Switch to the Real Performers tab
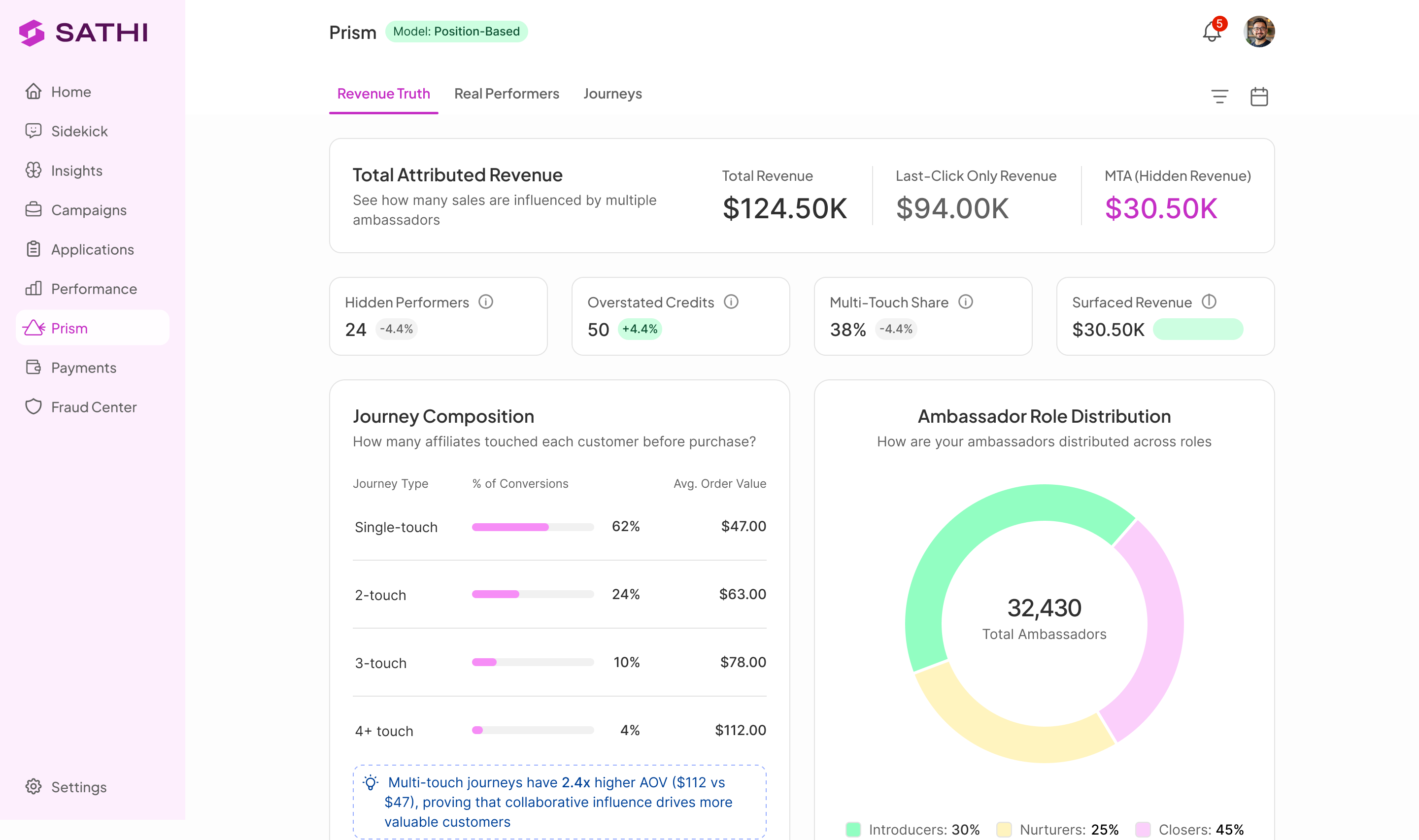 pyautogui.click(x=506, y=94)
